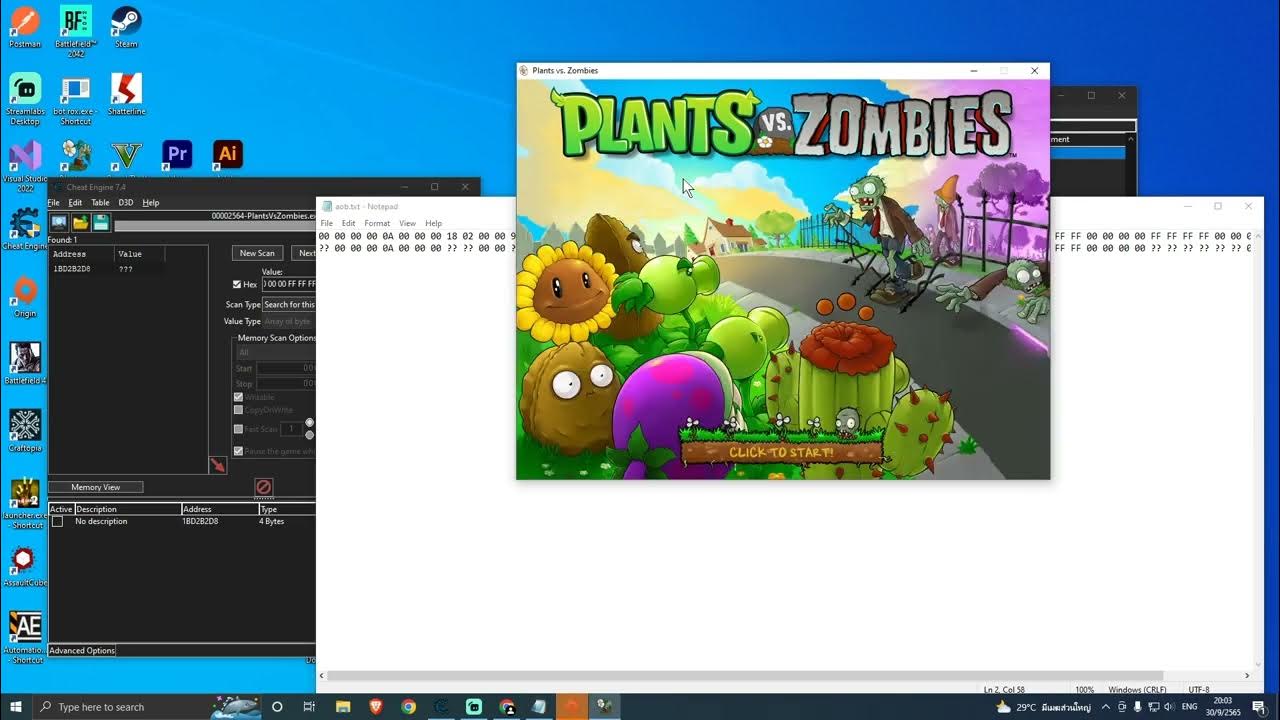Click the weather 29°C widget on taskbar

[x=1043, y=707]
